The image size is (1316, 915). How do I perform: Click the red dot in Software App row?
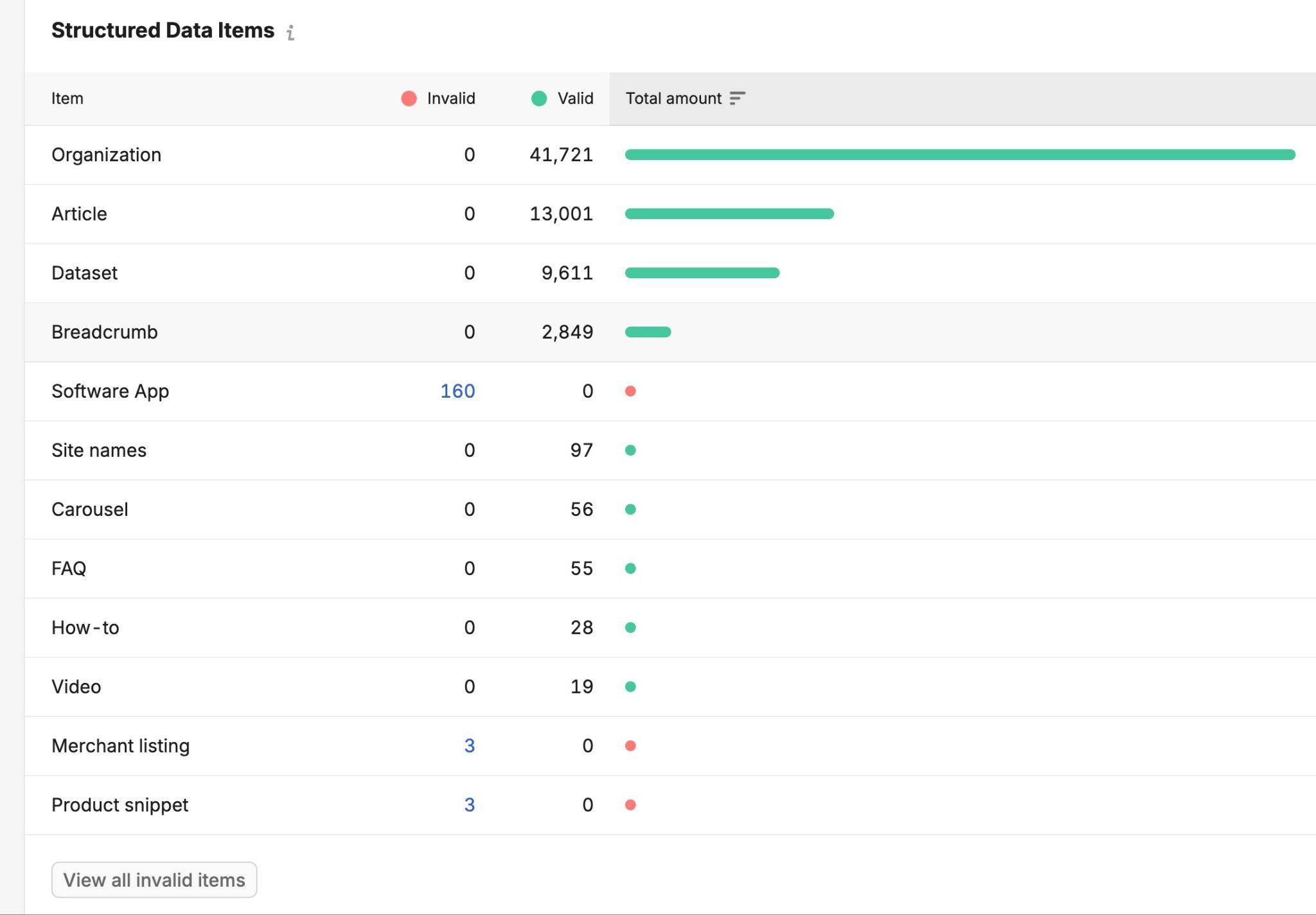tap(630, 391)
